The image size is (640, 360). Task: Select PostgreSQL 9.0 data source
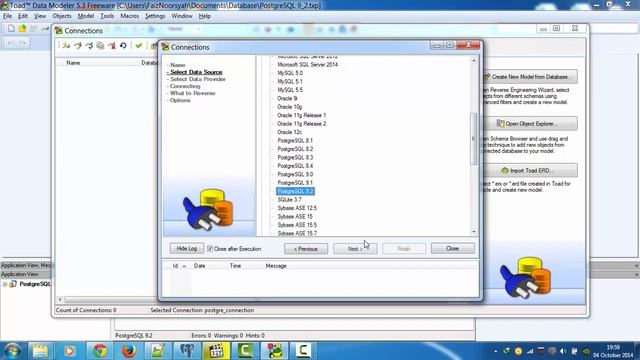pos(295,174)
